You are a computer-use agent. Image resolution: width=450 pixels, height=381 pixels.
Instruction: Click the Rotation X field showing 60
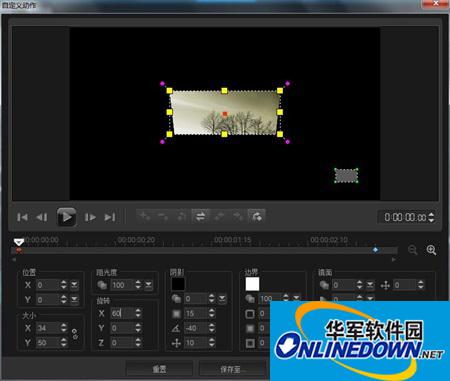[x=122, y=313]
